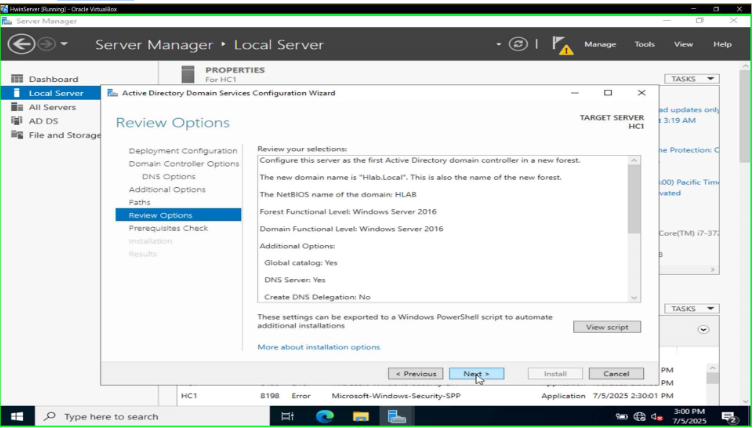754x428 pixels.
Task: Click event ID 8198 in the events list
Action: (x=269, y=396)
